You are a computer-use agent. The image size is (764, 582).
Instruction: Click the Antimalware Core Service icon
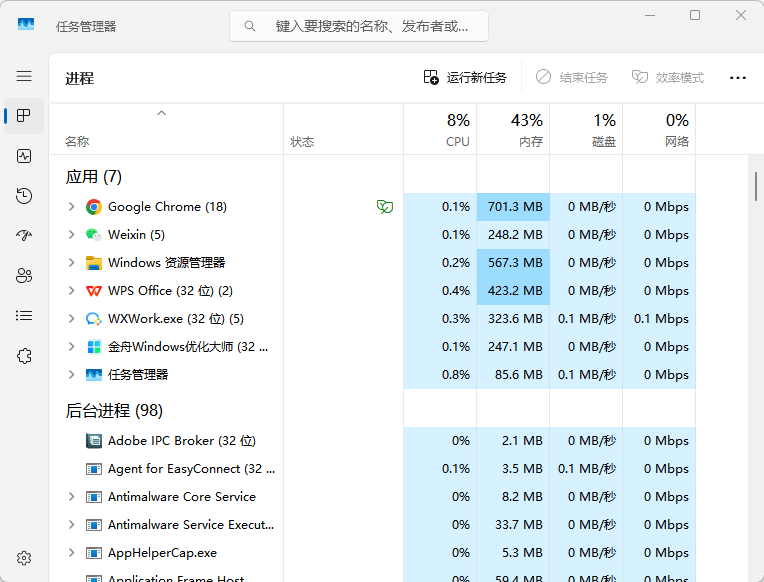[x=94, y=497]
